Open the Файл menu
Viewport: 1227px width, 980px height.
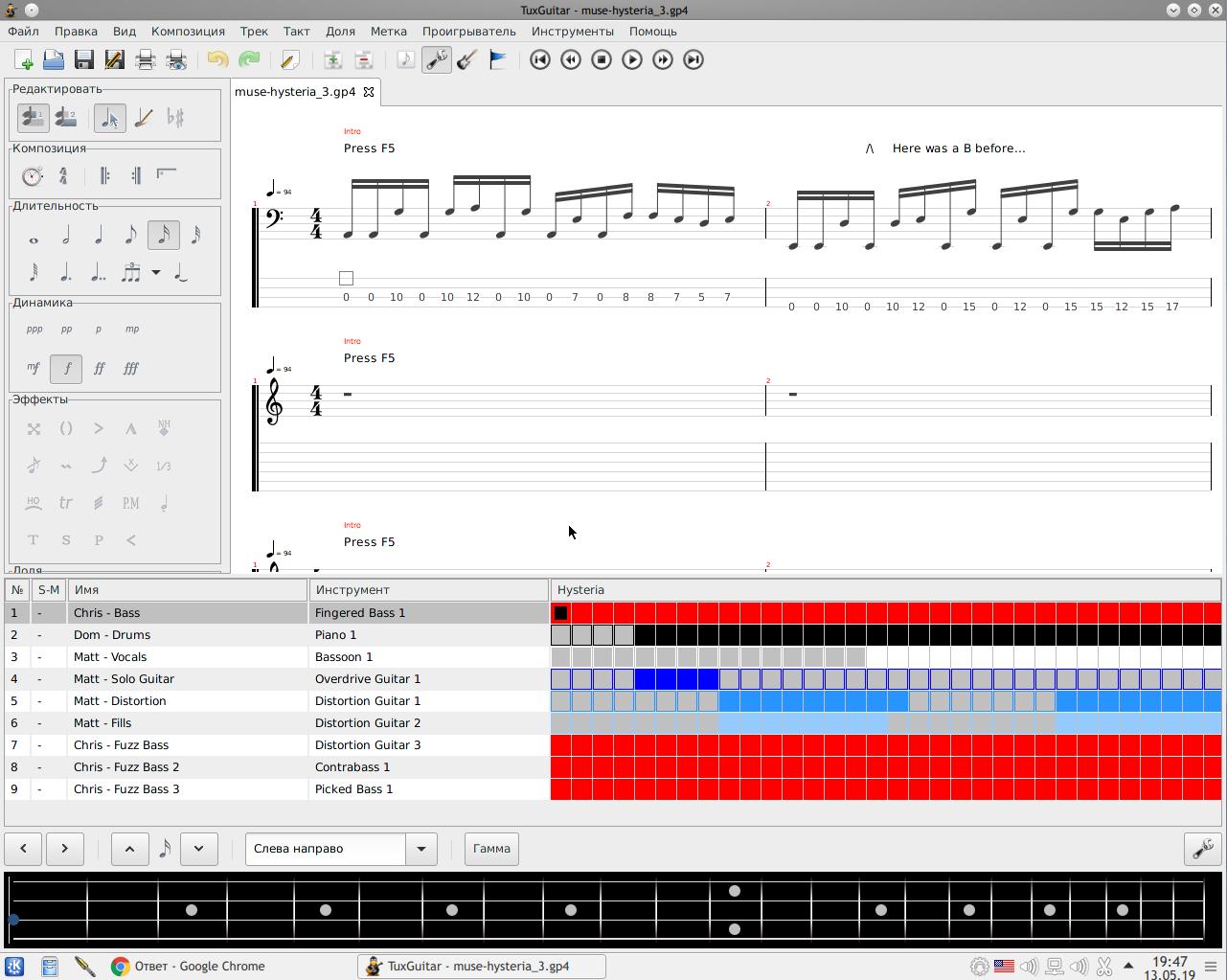tap(24, 31)
